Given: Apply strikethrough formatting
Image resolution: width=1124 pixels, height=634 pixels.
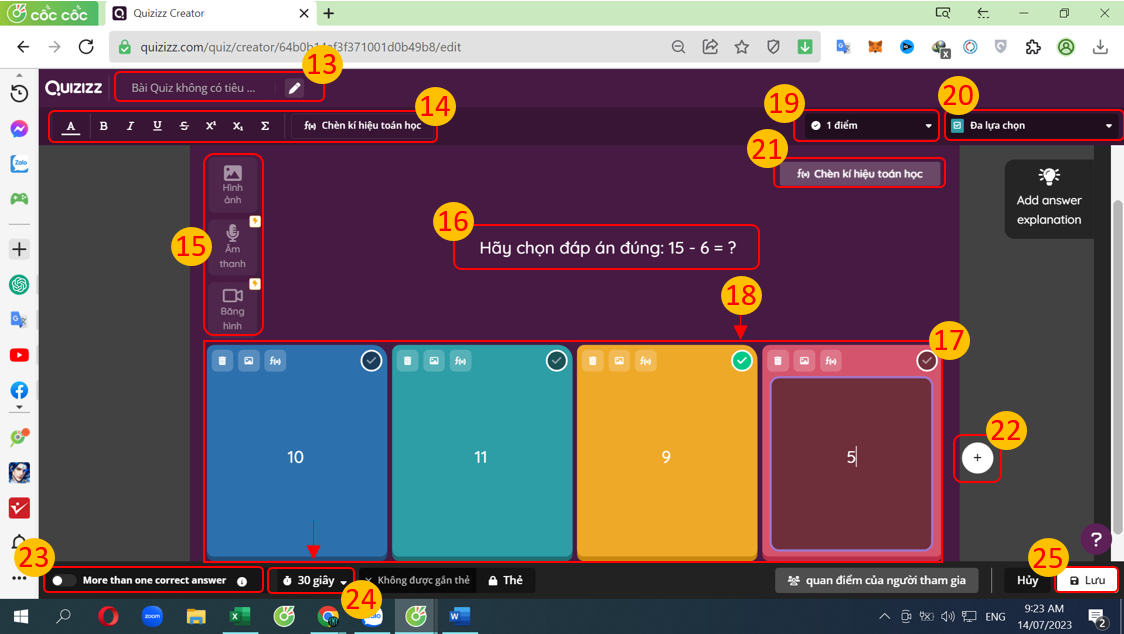Looking at the screenshot, I should pos(184,126).
